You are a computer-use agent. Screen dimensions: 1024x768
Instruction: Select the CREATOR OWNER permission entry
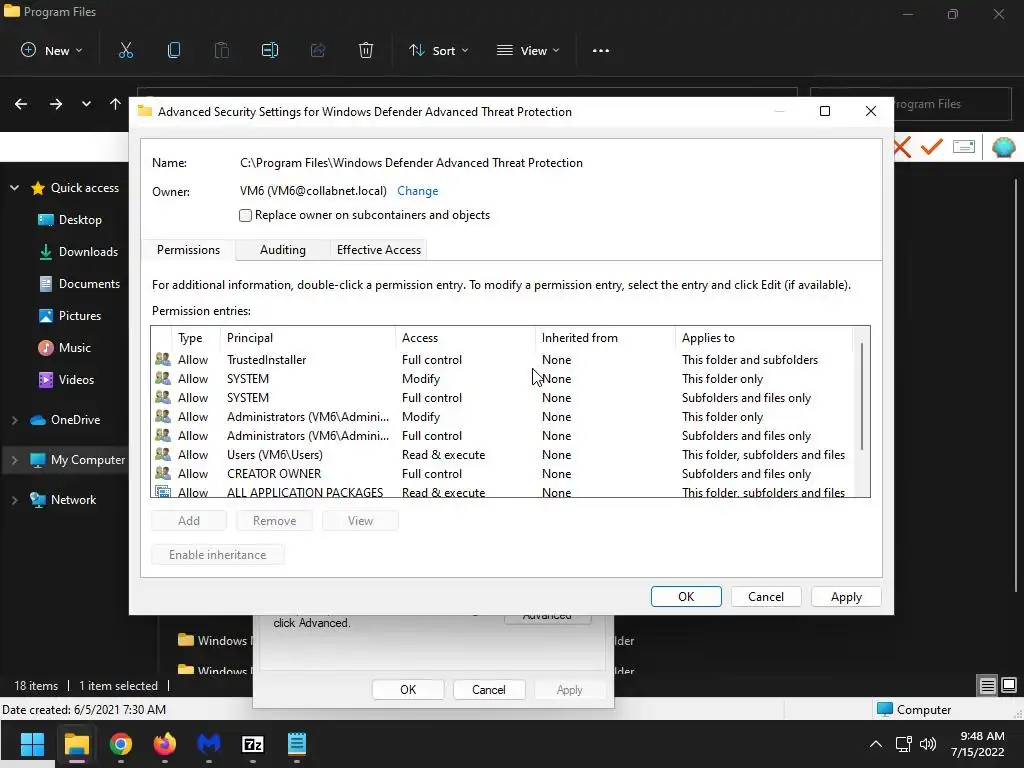point(502,474)
